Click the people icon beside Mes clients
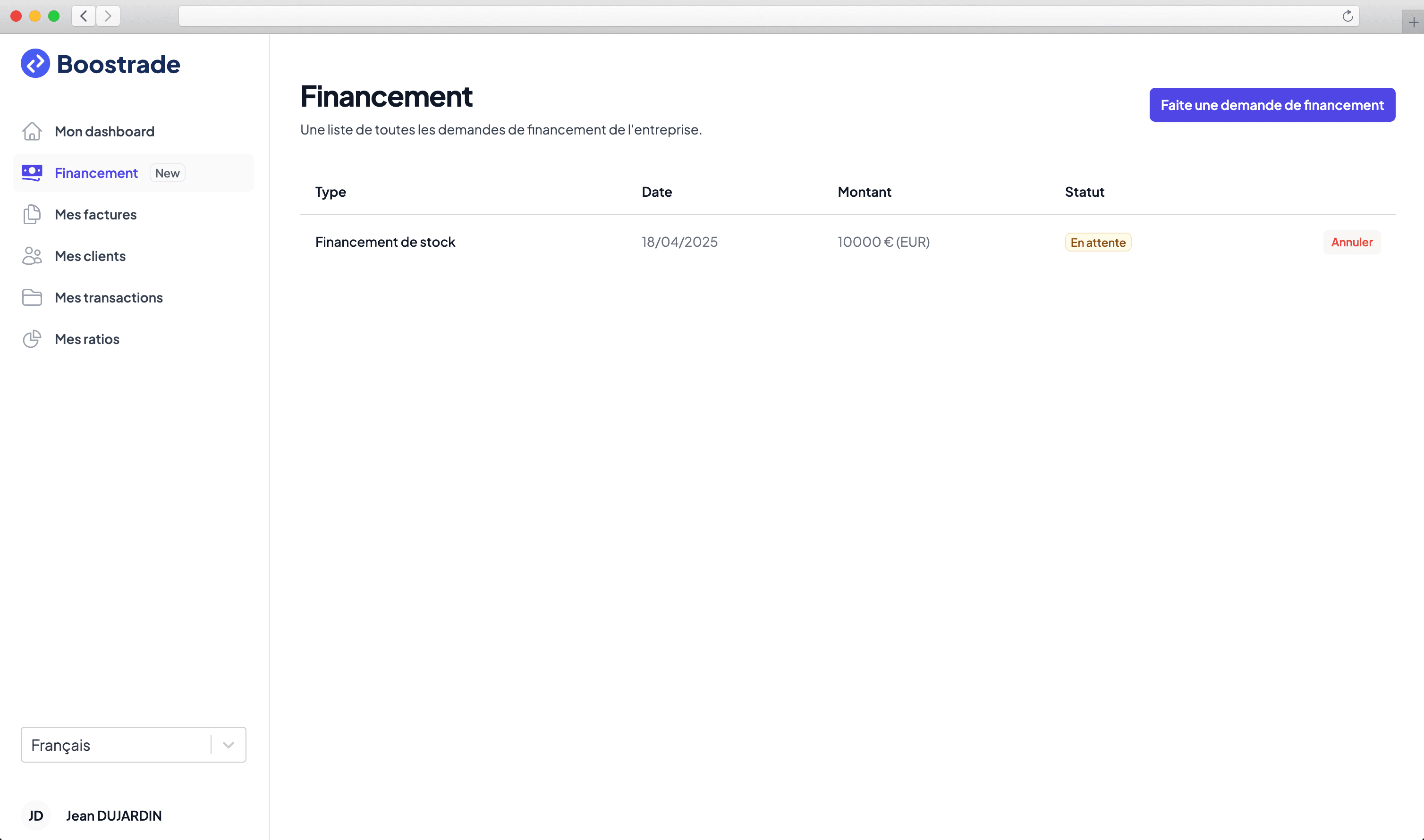The height and width of the screenshot is (840, 1424). [32, 256]
